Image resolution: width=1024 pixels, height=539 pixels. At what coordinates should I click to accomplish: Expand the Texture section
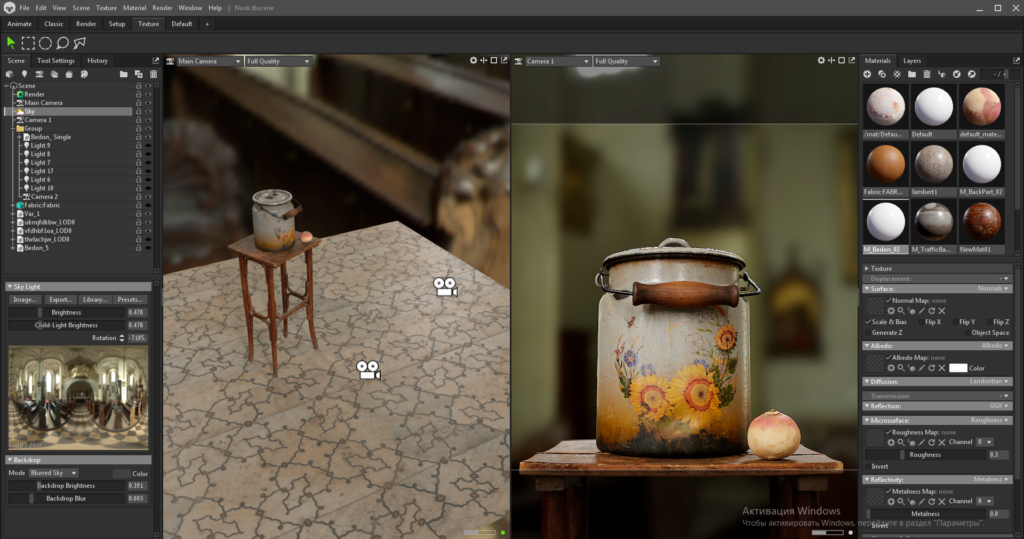pos(867,269)
